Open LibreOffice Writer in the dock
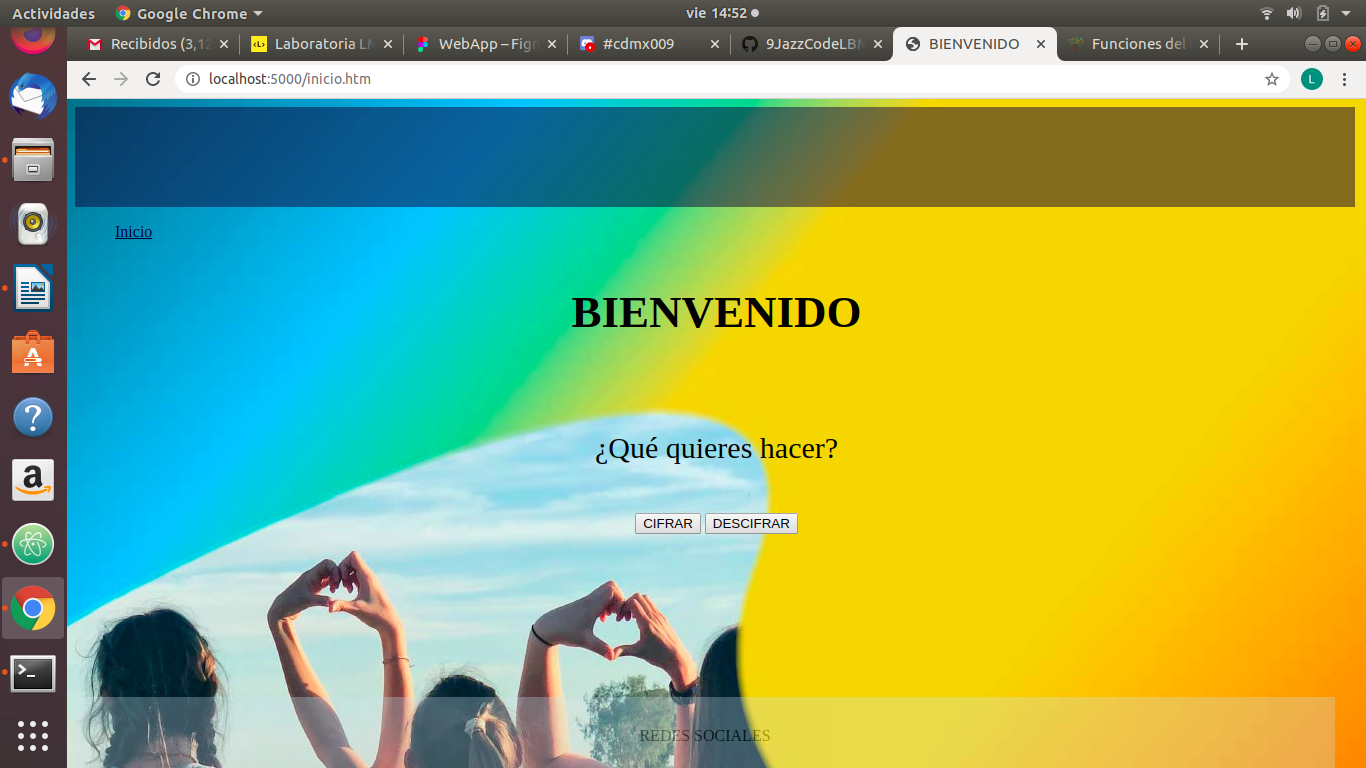 (x=33, y=288)
